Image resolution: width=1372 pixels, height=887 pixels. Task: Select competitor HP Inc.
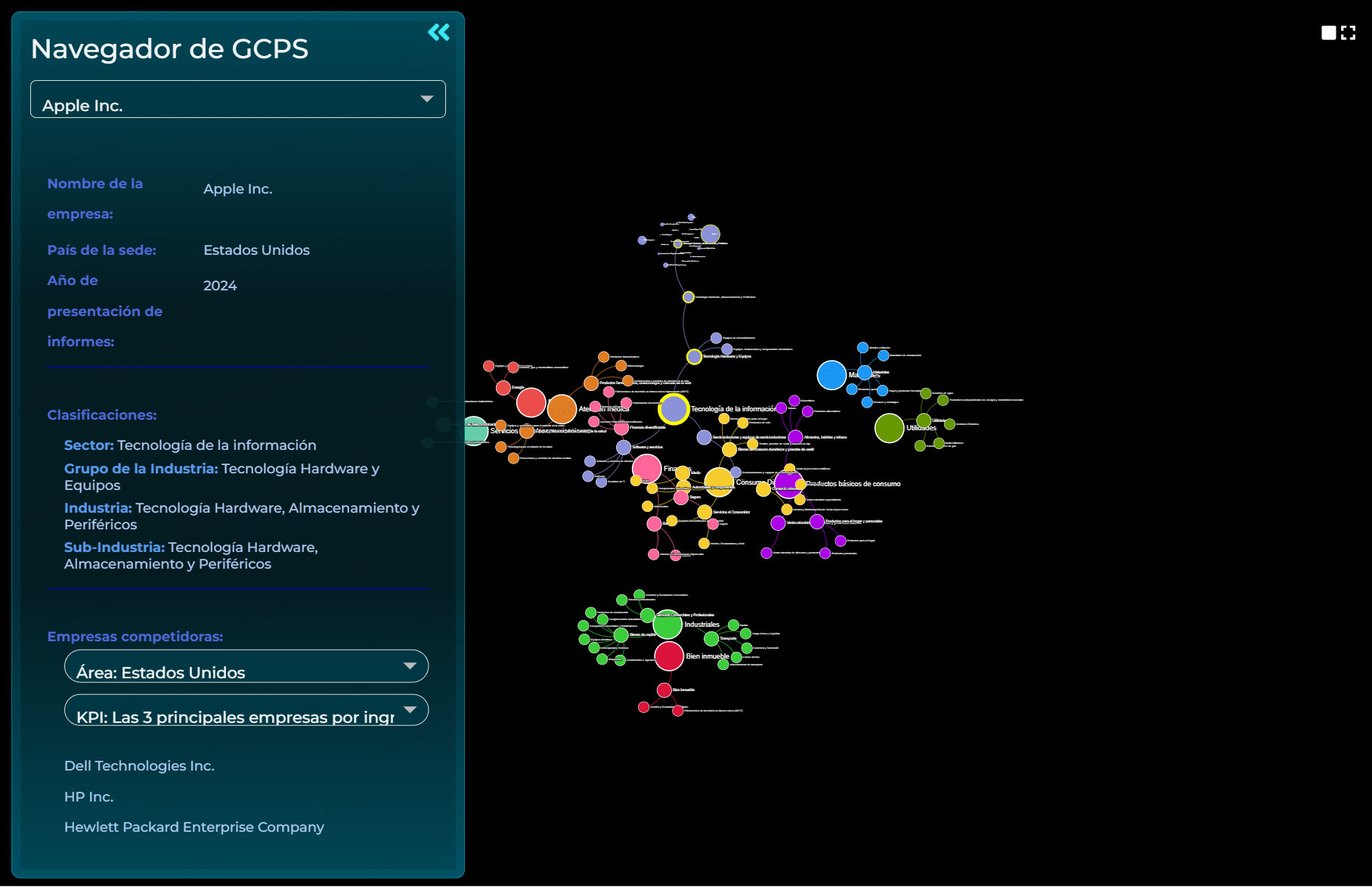pos(88,796)
